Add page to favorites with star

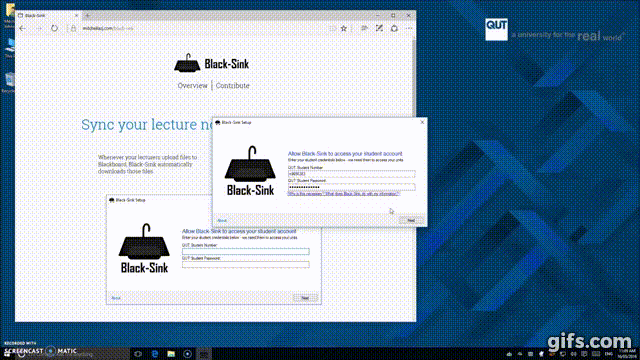[x=344, y=28]
